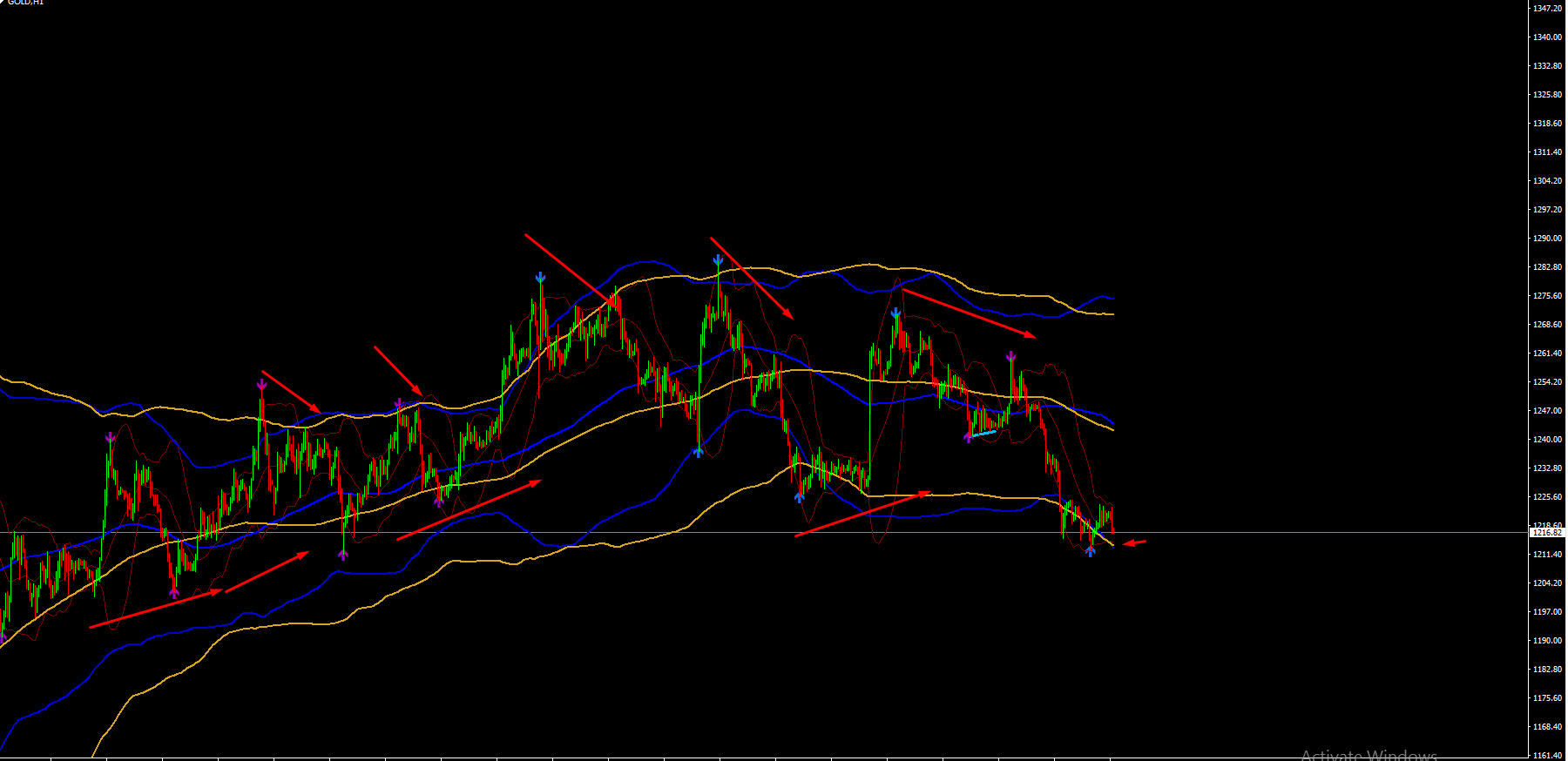Select the 1225.60 price axis label
1568x761 pixels.
tap(1547, 497)
